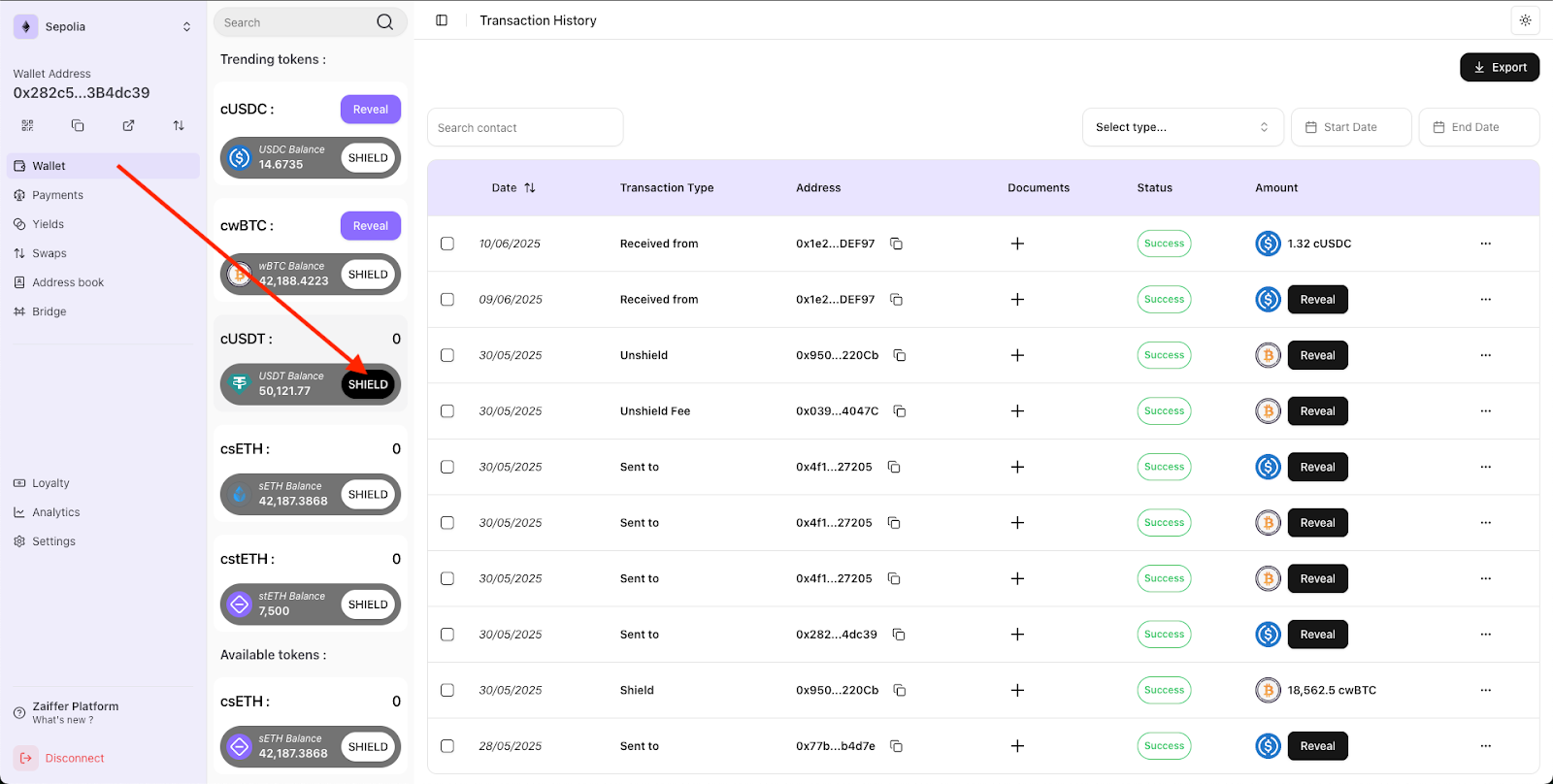Click the cUSDC icon beside 1.32 cUSDC amount
1553x784 pixels.
point(1268,244)
